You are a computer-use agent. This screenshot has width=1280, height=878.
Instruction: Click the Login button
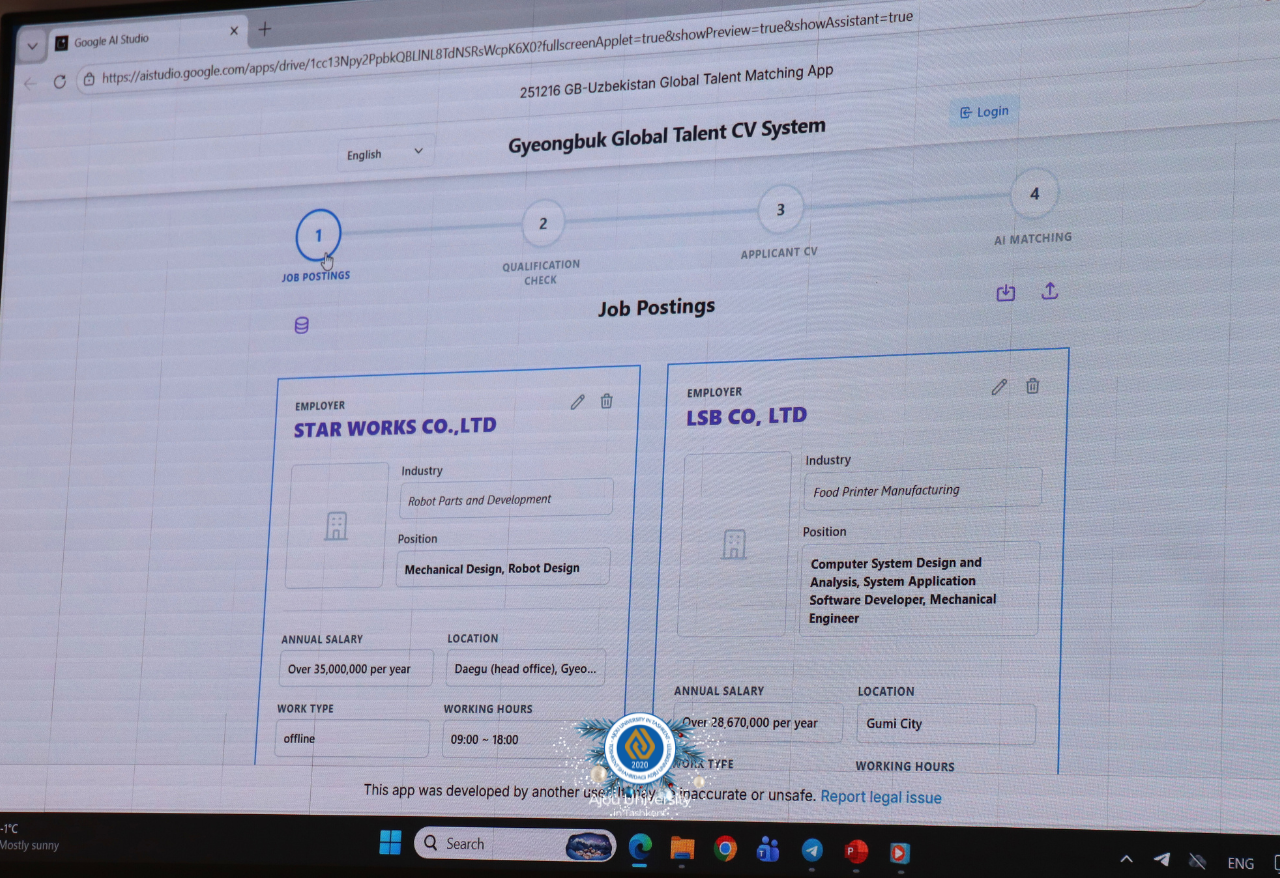click(984, 112)
